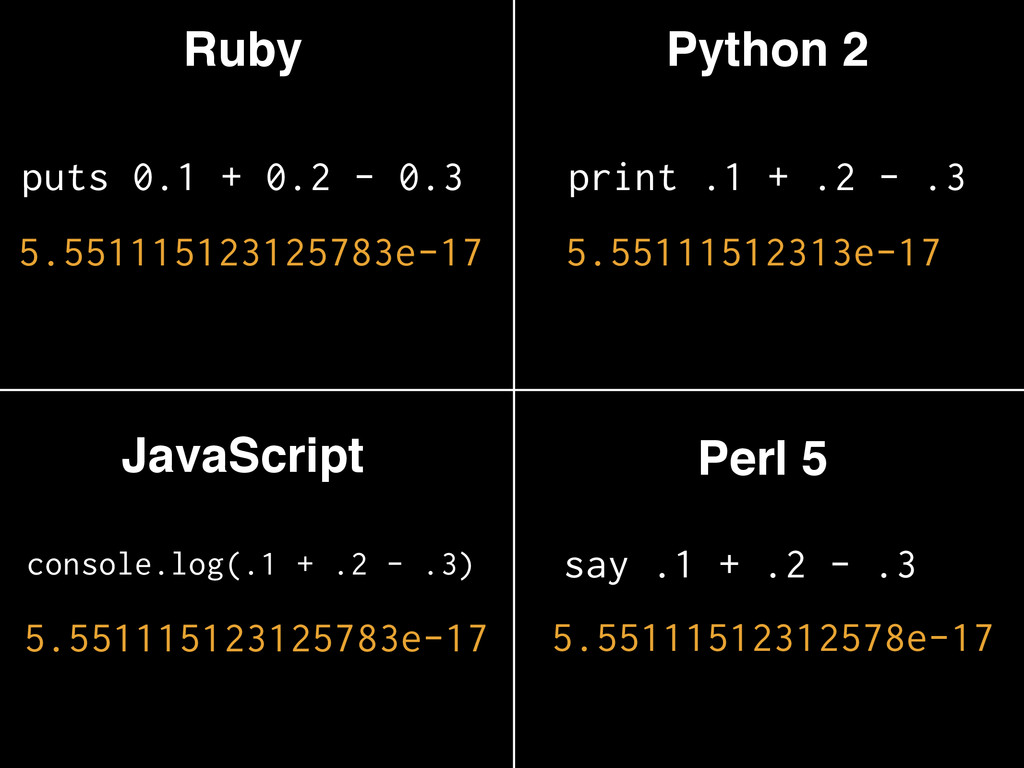Screen dimensions: 1024x768
Task: Select the orange 5.55111512312578e-17 Perl result
Action: [772, 638]
